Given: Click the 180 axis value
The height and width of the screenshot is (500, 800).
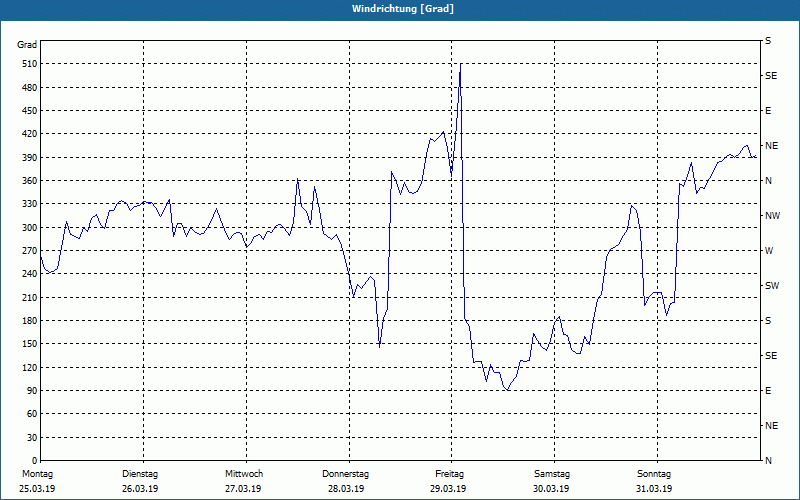Looking at the screenshot, I should [29, 321].
